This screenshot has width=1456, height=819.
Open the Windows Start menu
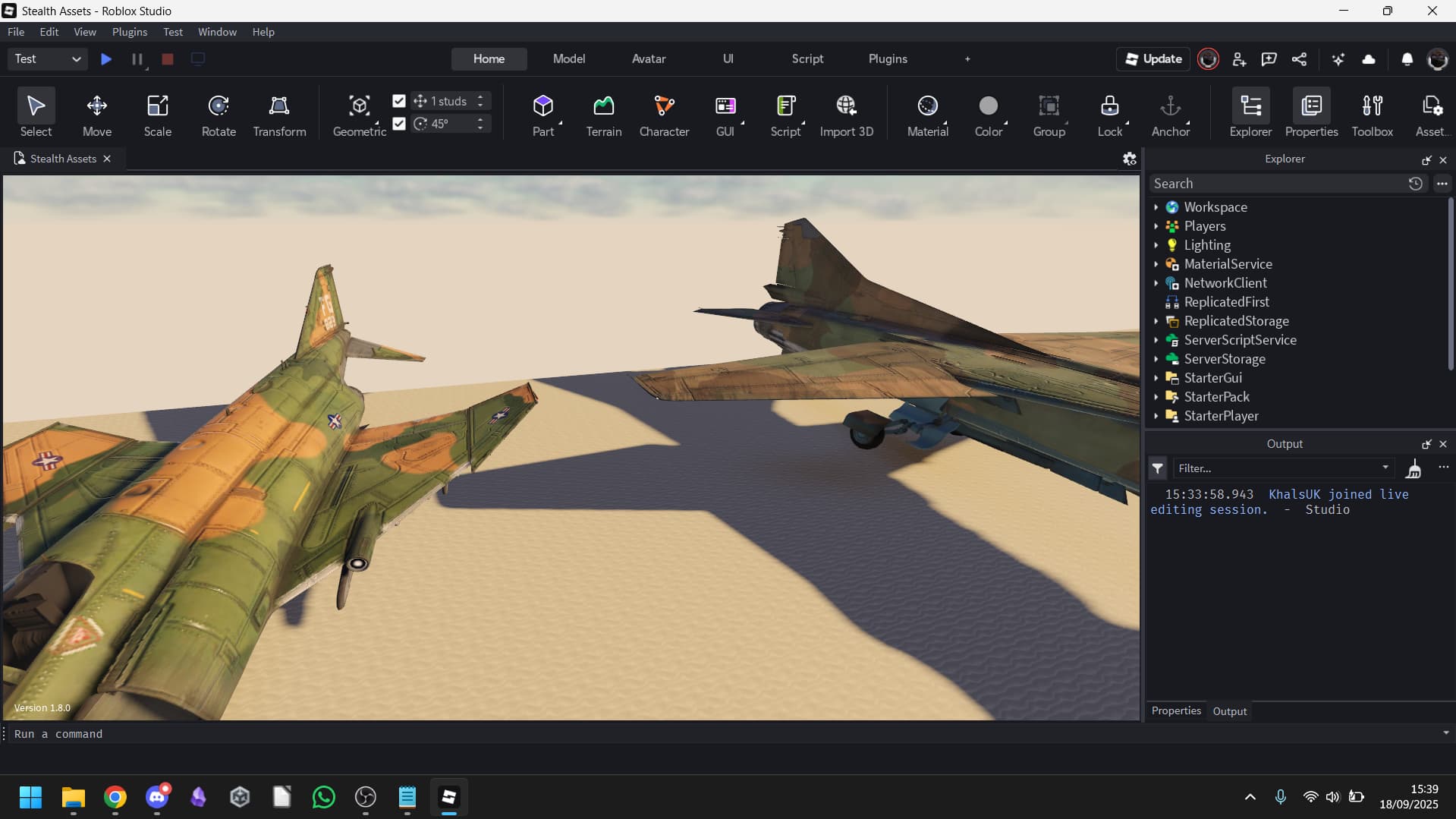coord(30,797)
